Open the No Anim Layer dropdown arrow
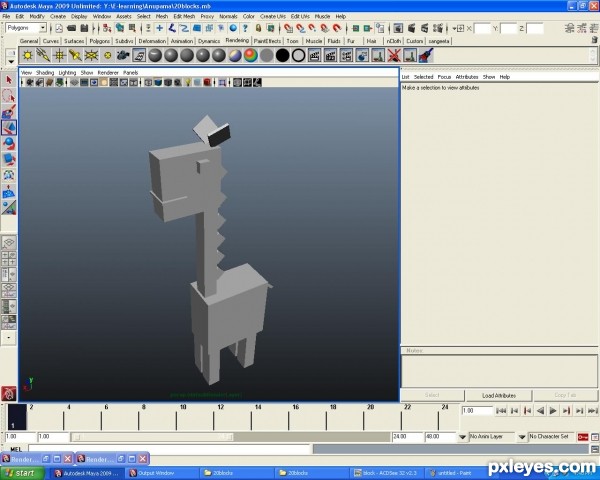Image resolution: width=600 pixels, height=480 pixels. click(x=462, y=437)
